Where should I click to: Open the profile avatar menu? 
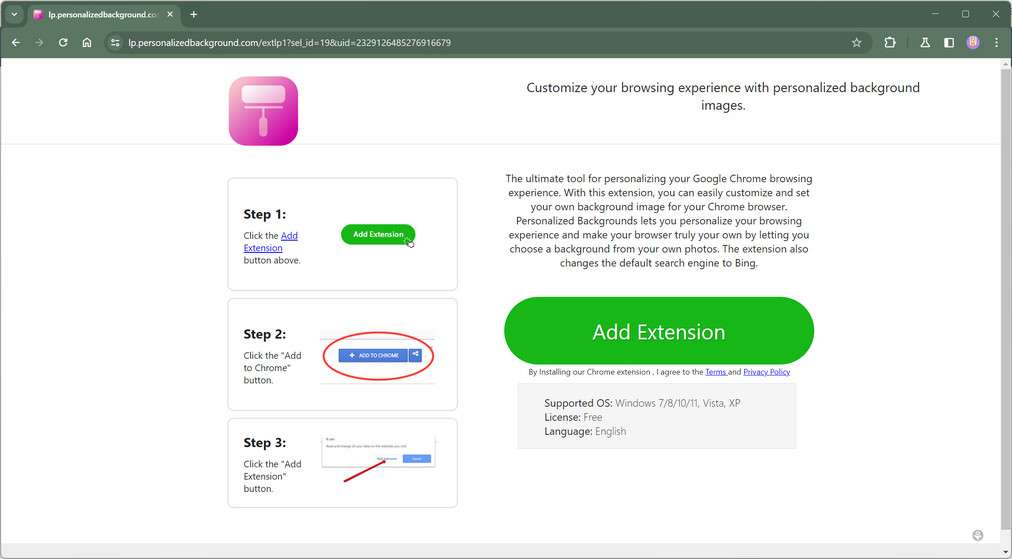point(973,43)
